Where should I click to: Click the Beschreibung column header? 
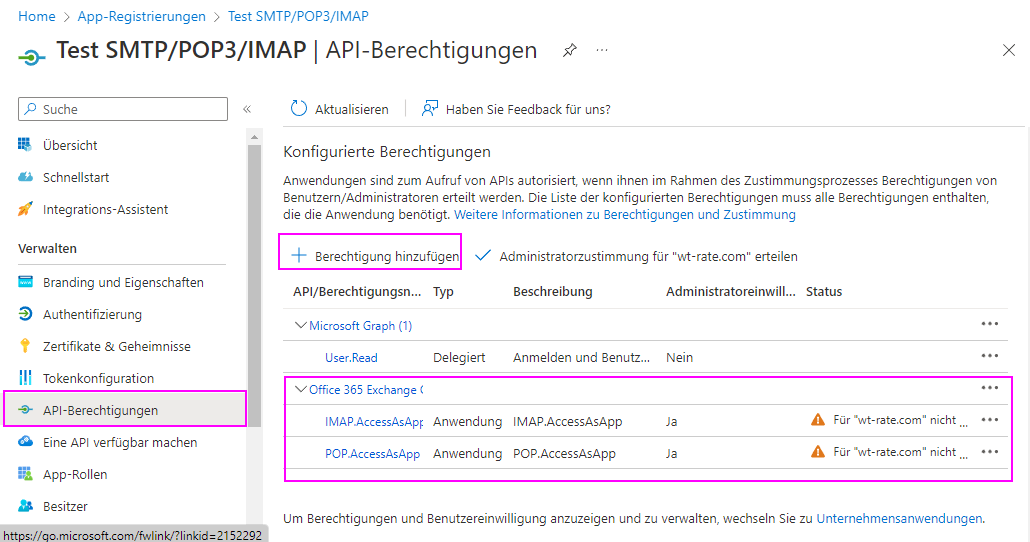[552, 292]
